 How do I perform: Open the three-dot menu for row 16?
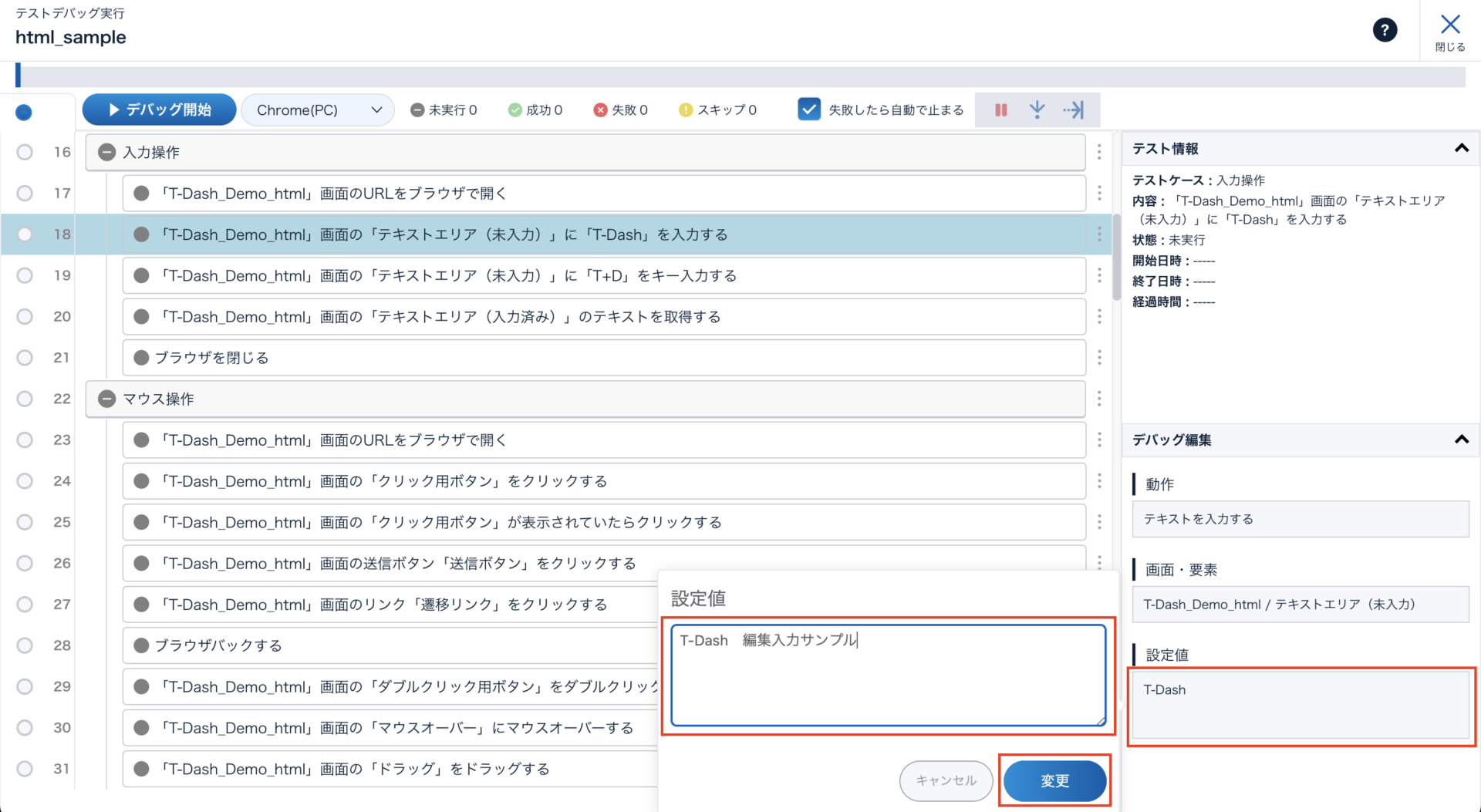(1099, 153)
